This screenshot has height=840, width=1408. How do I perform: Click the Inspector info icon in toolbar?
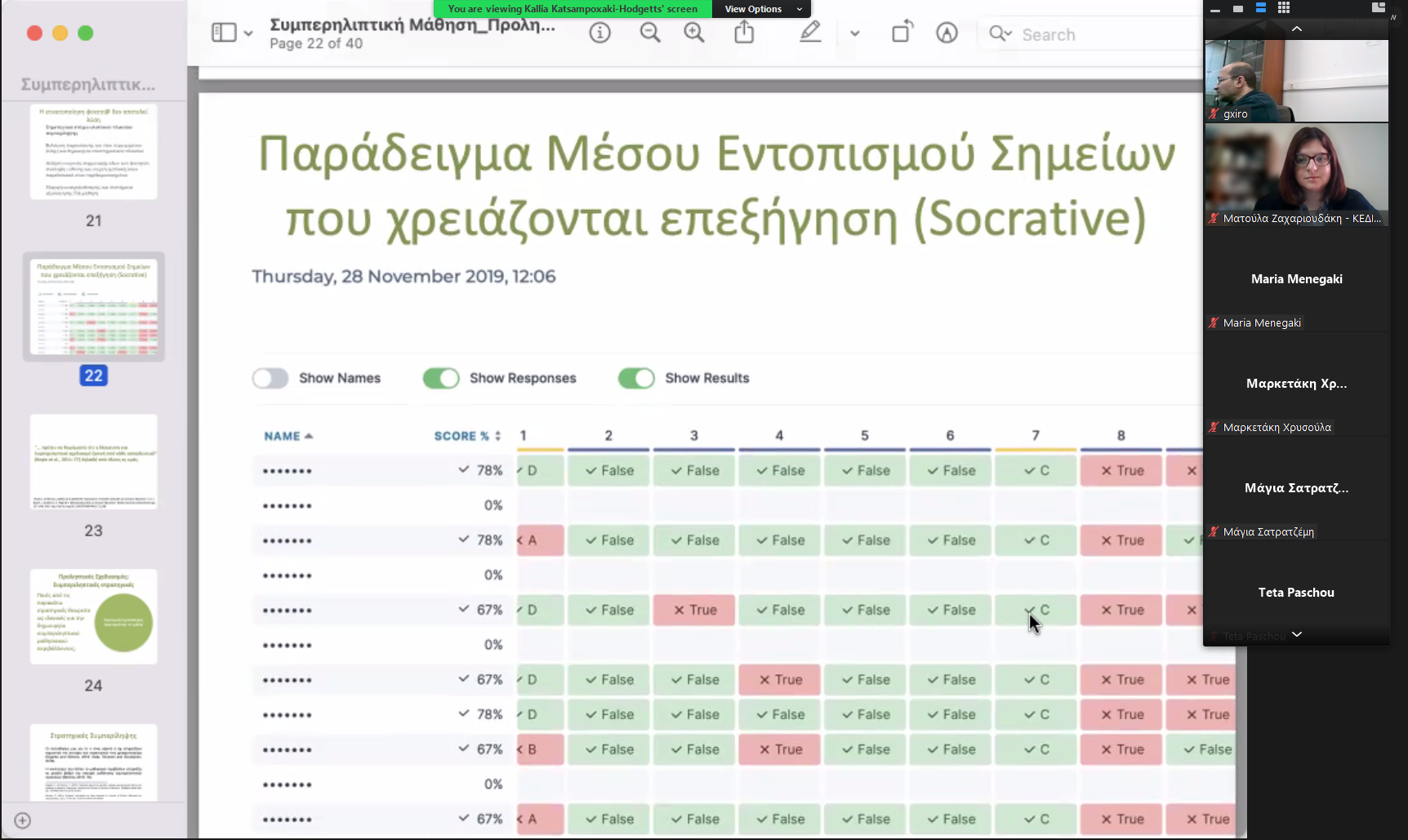[x=600, y=33]
